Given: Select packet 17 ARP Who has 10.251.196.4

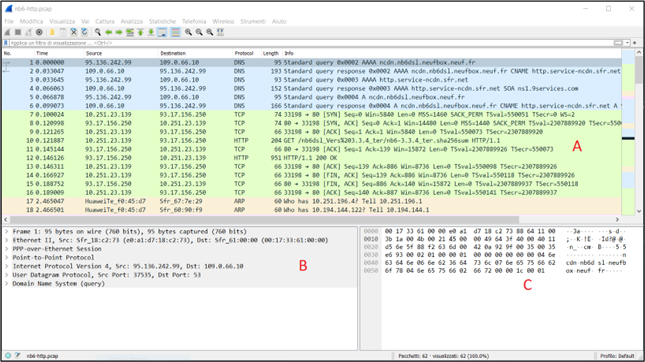Looking at the screenshot, I should [x=312, y=201].
